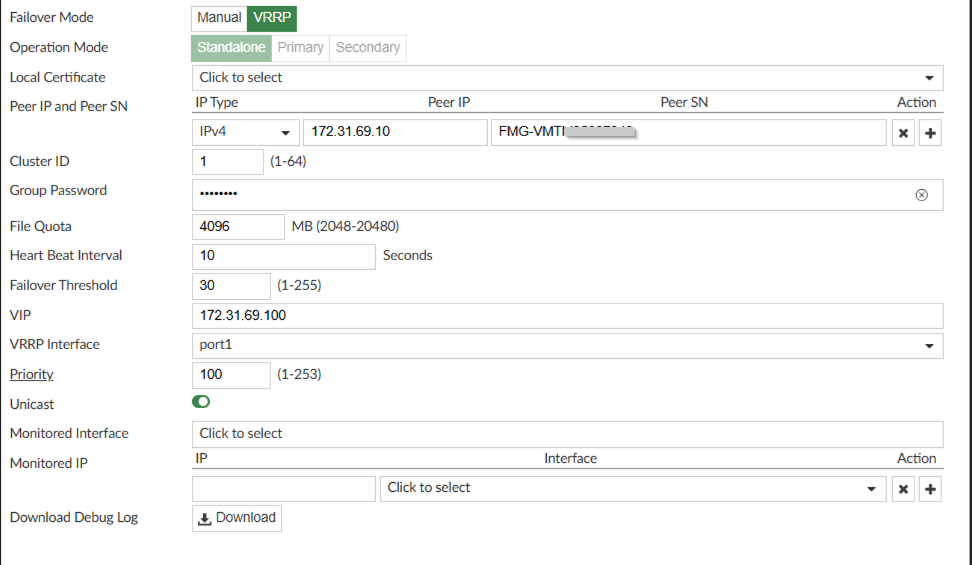This screenshot has height=565, width=972.
Task: Click the '(1-253)' range text
Action: tap(299, 375)
